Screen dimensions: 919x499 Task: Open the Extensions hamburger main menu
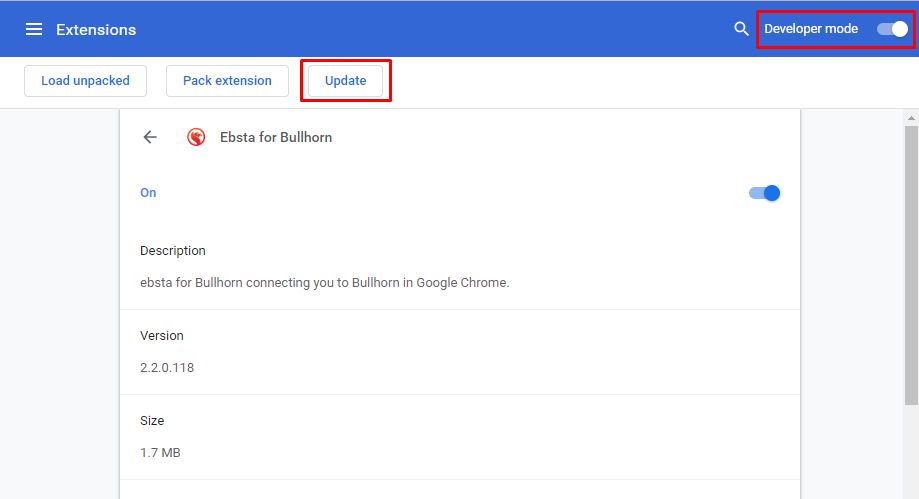(x=34, y=29)
